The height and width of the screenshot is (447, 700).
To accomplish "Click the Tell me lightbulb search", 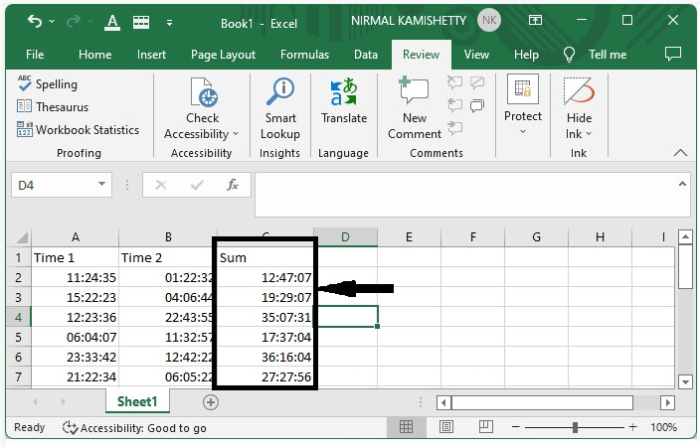I will point(596,54).
